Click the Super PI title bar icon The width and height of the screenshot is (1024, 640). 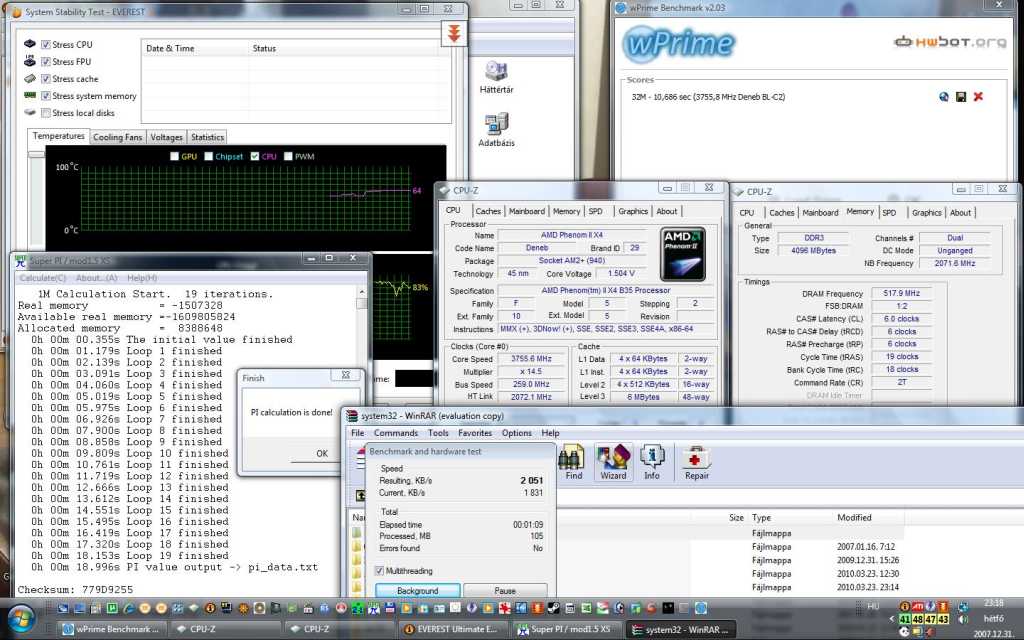[x=20, y=261]
